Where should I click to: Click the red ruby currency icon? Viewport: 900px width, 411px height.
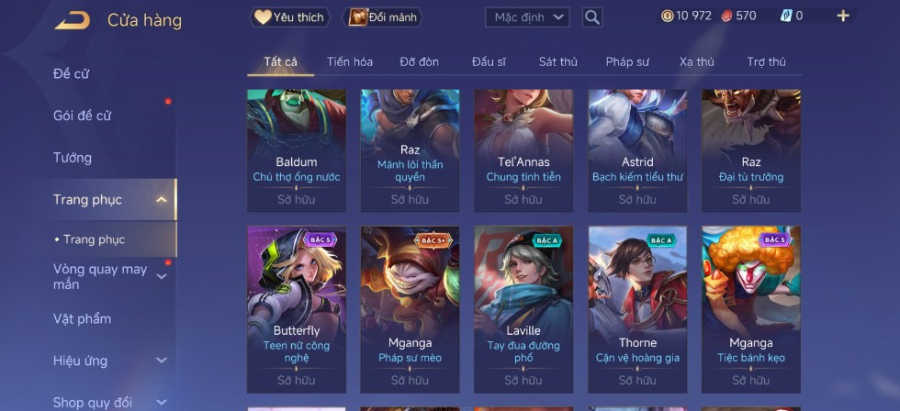727,16
